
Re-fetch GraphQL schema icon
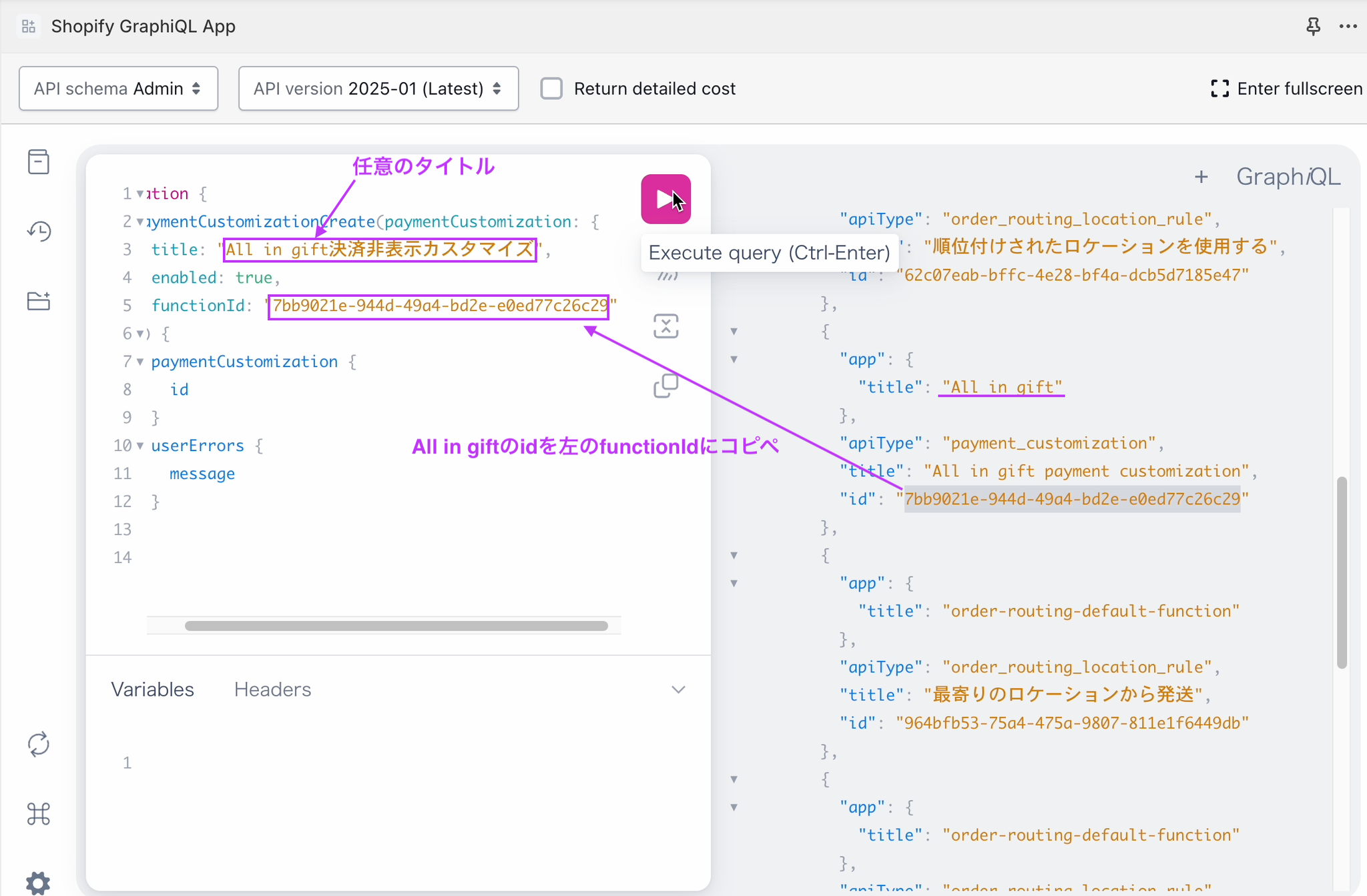tap(39, 744)
